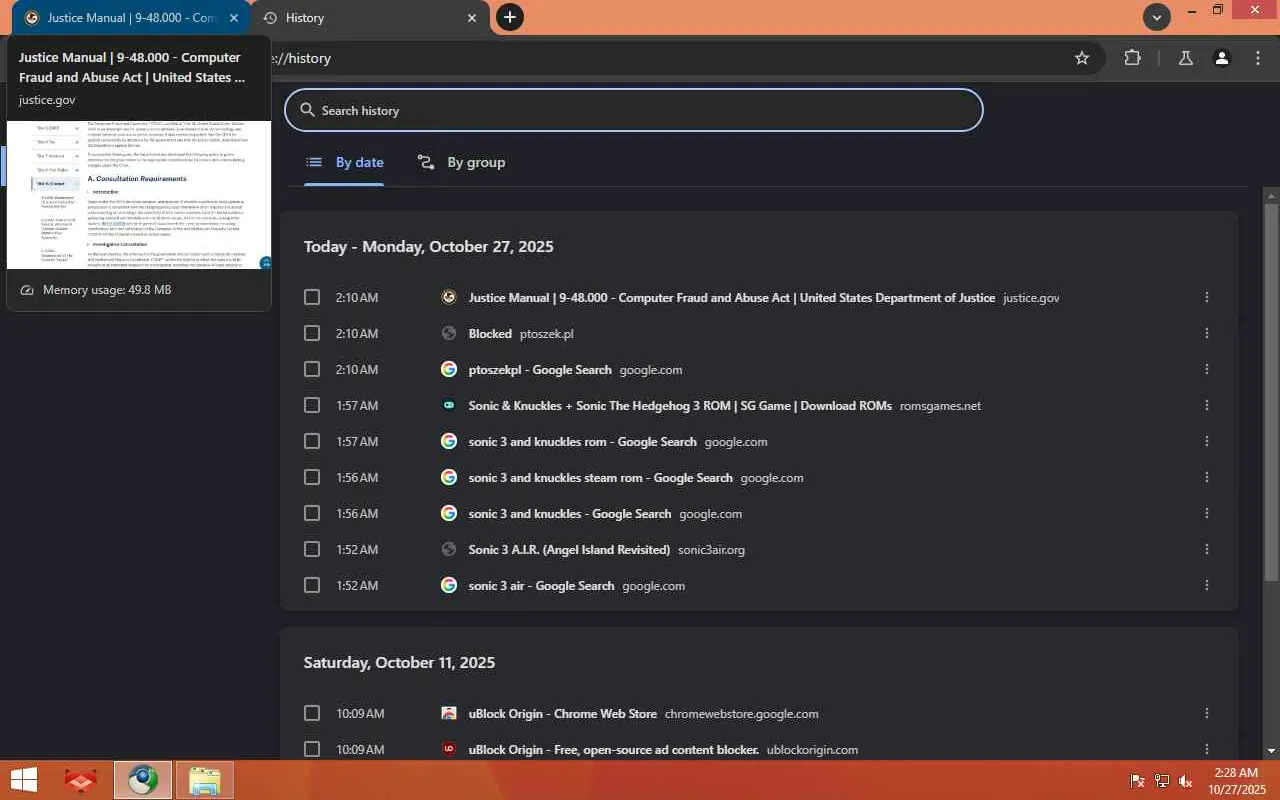Open a new tab with the plus button
Viewport: 1280px width, 800px height.
pos(510,17)
